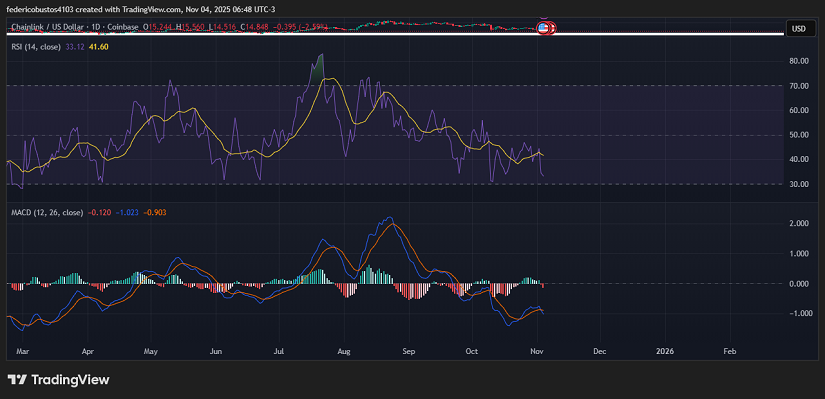
Task: Click the Jul label on time axis
Action: 279,351
